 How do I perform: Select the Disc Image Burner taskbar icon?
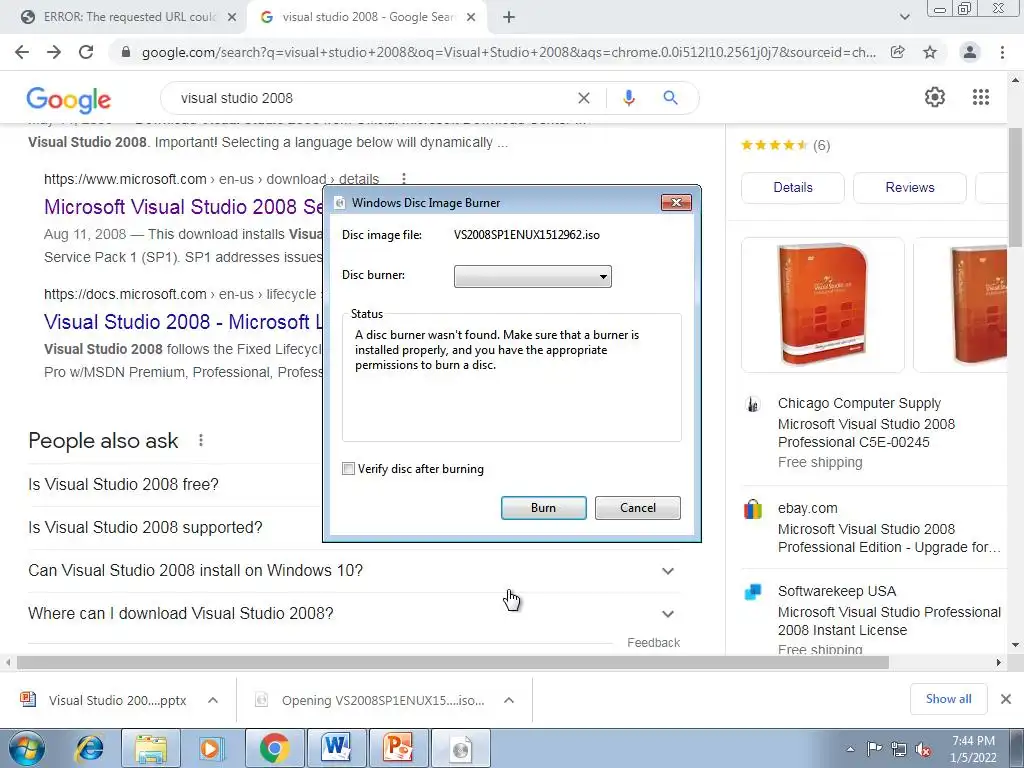point(460,748)
